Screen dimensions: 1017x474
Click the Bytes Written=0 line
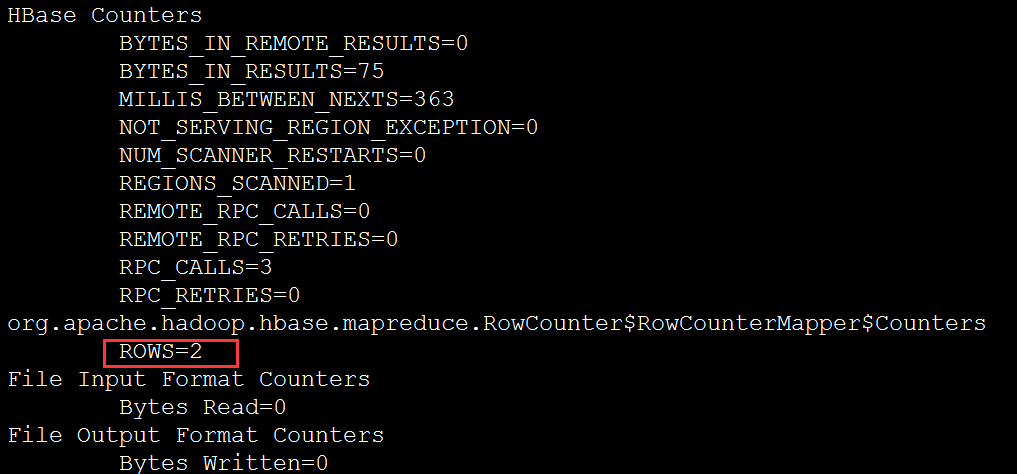[223, 463]
